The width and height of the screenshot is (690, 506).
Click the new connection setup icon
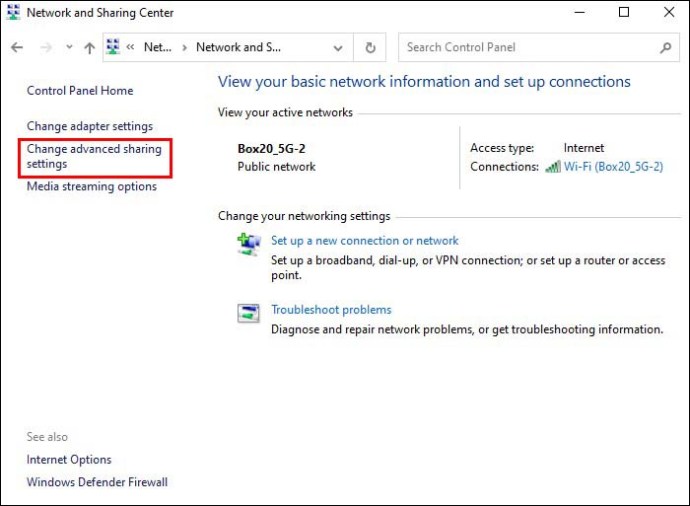pyautogui.click(x=248, y=243)
